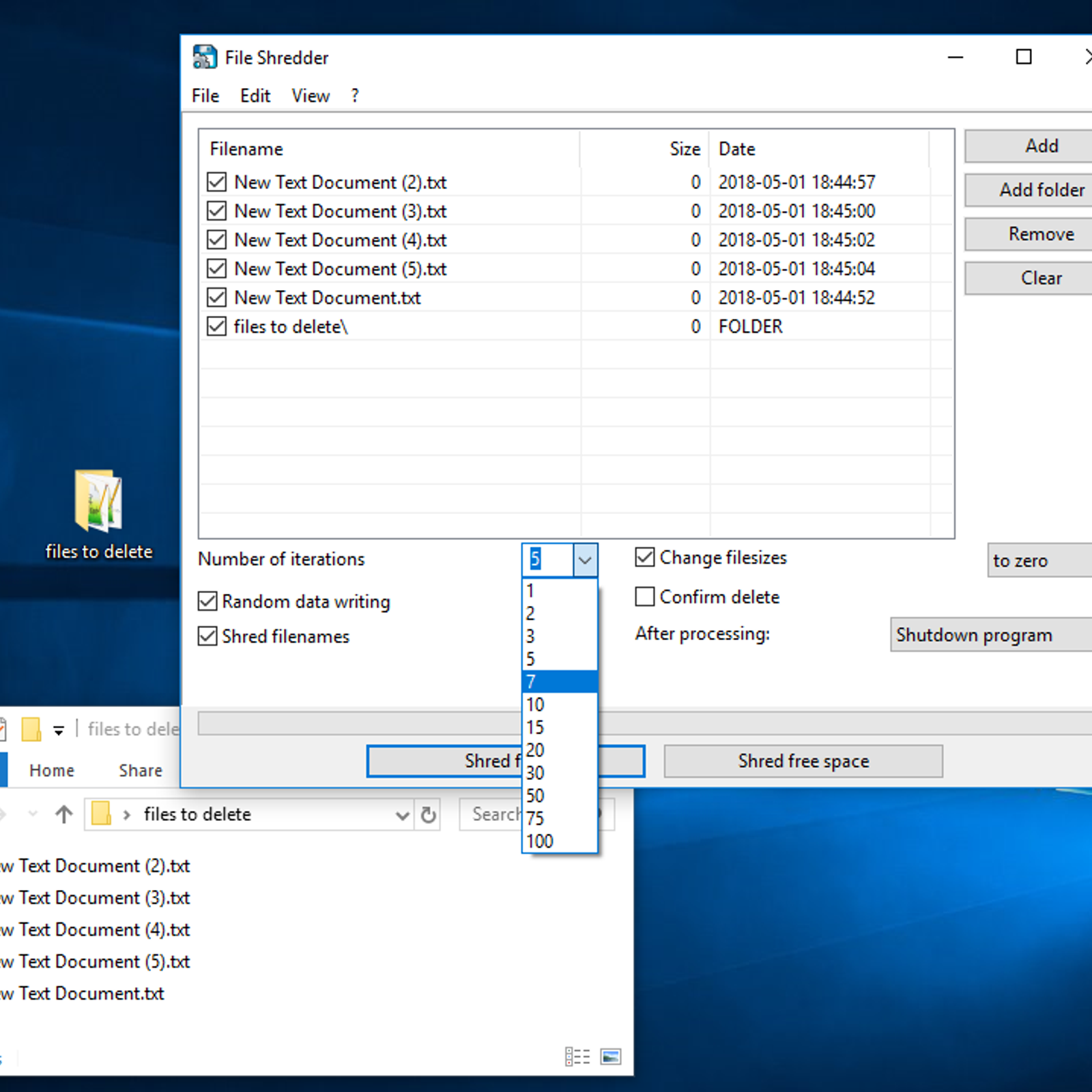This screenshot has height=1092, width=1092.
Task: Click the folder icon in Explorer title bar
Action: click(31, 729)
